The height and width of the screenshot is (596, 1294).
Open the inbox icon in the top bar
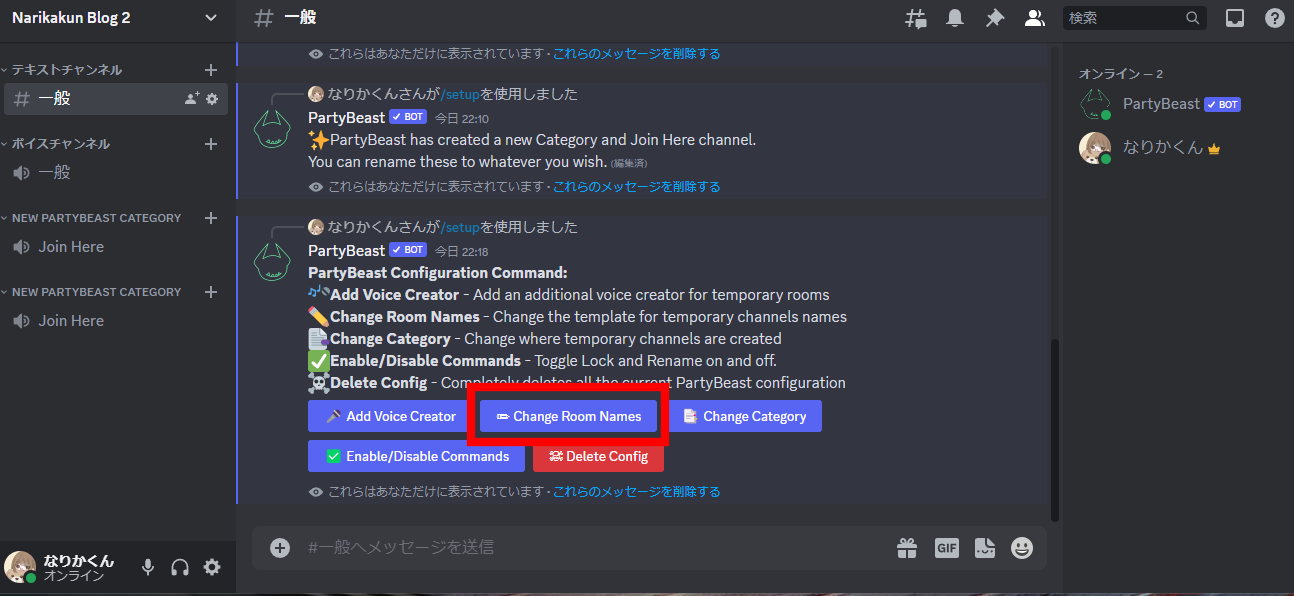pos(1234,17)
